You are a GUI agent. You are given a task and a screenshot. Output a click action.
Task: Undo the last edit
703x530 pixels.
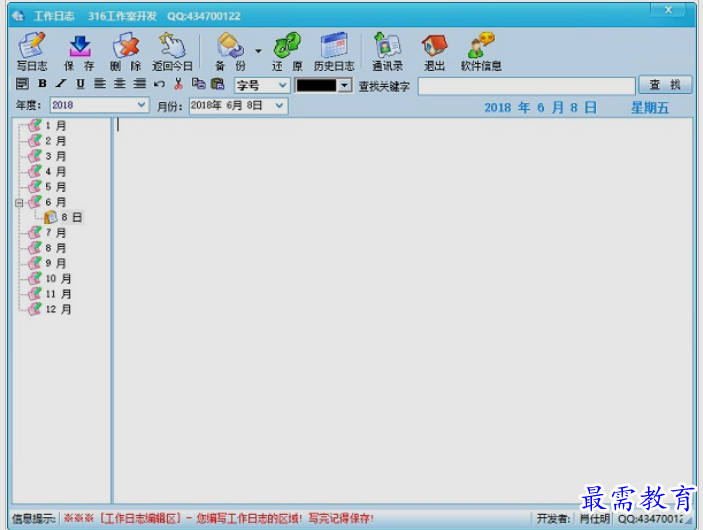pyautogui.click(x=159, y=83)
